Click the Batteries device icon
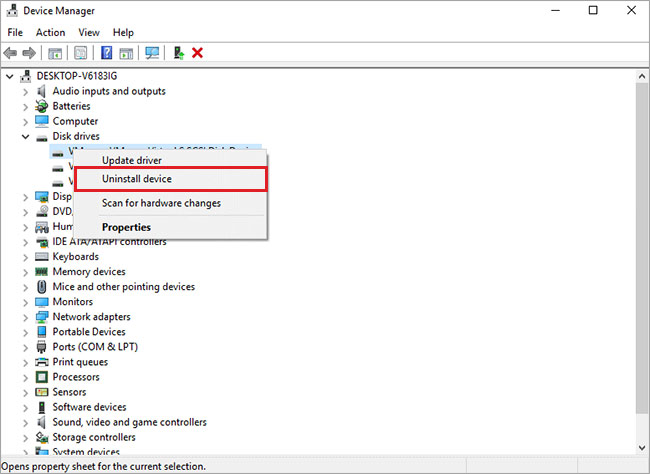Viewport: 650px width, 474px height. 42,106
